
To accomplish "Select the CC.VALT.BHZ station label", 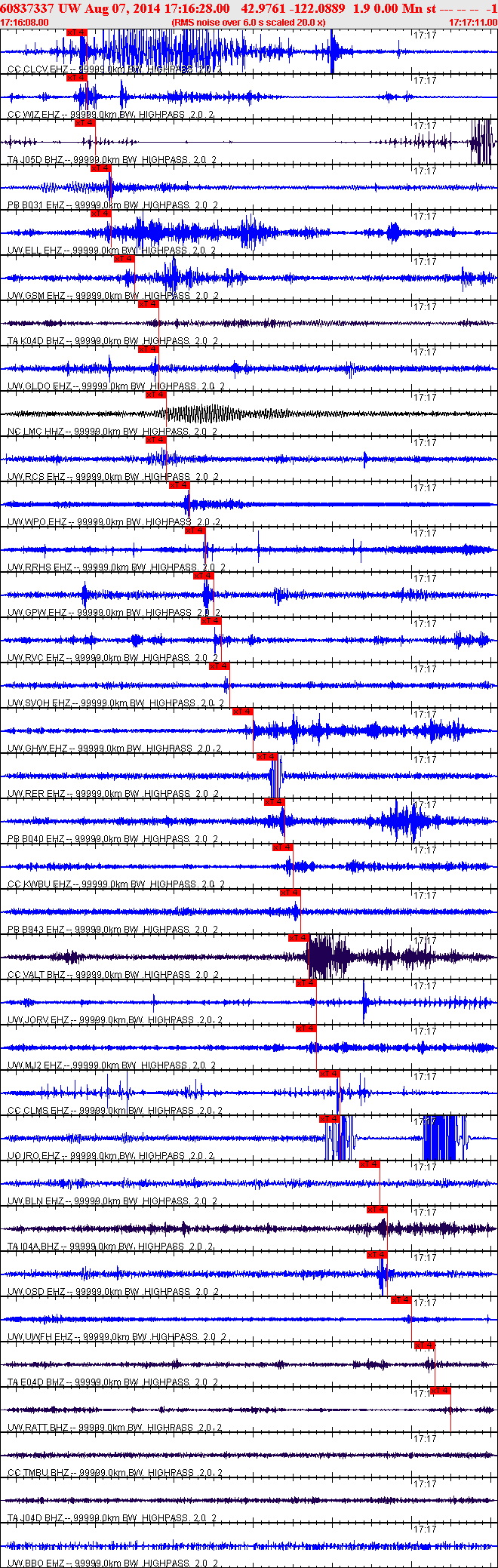I will [114, 975].
